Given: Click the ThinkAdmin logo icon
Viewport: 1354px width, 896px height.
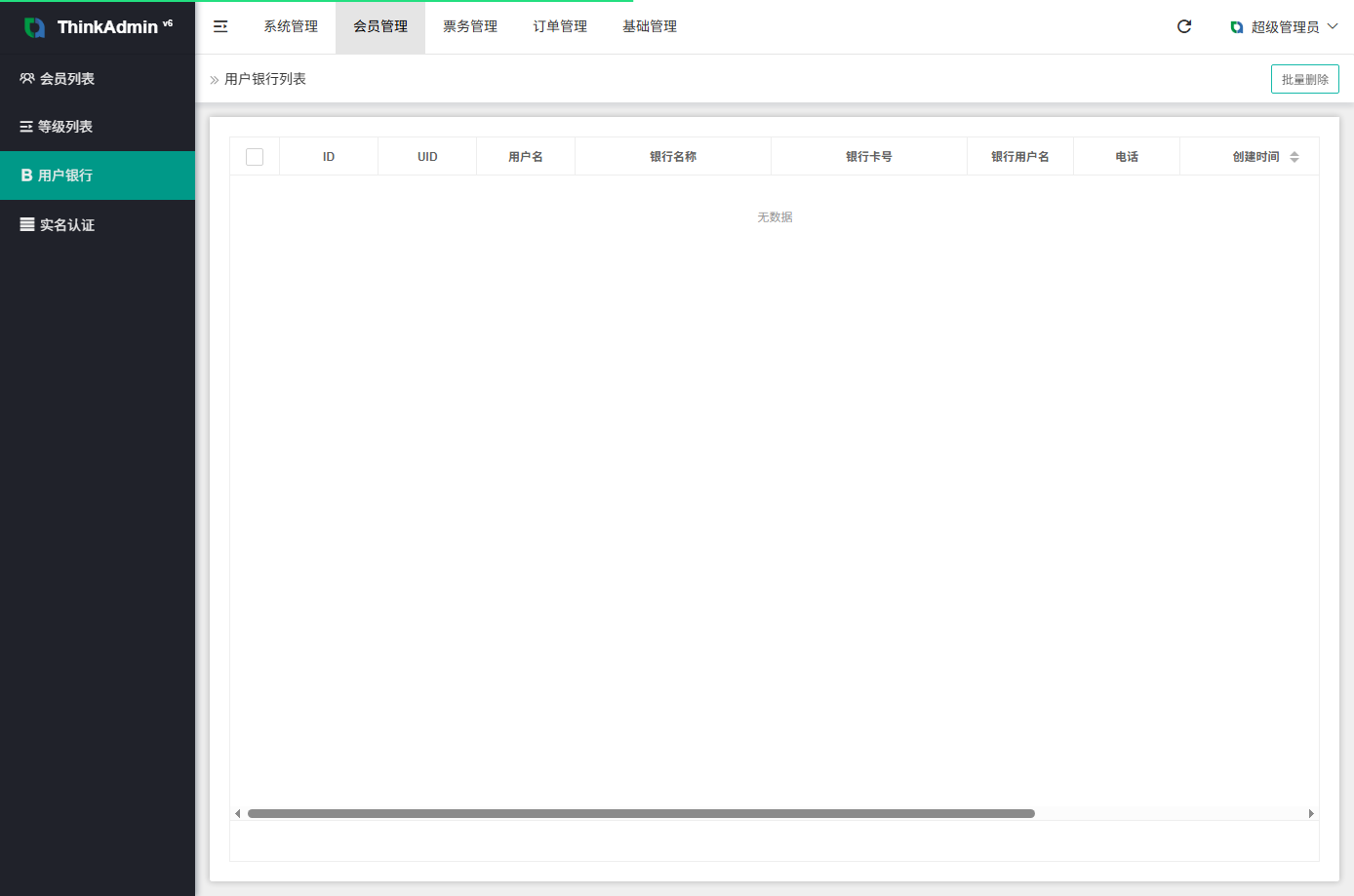Looking at the screenshot, I should (34, 27).
